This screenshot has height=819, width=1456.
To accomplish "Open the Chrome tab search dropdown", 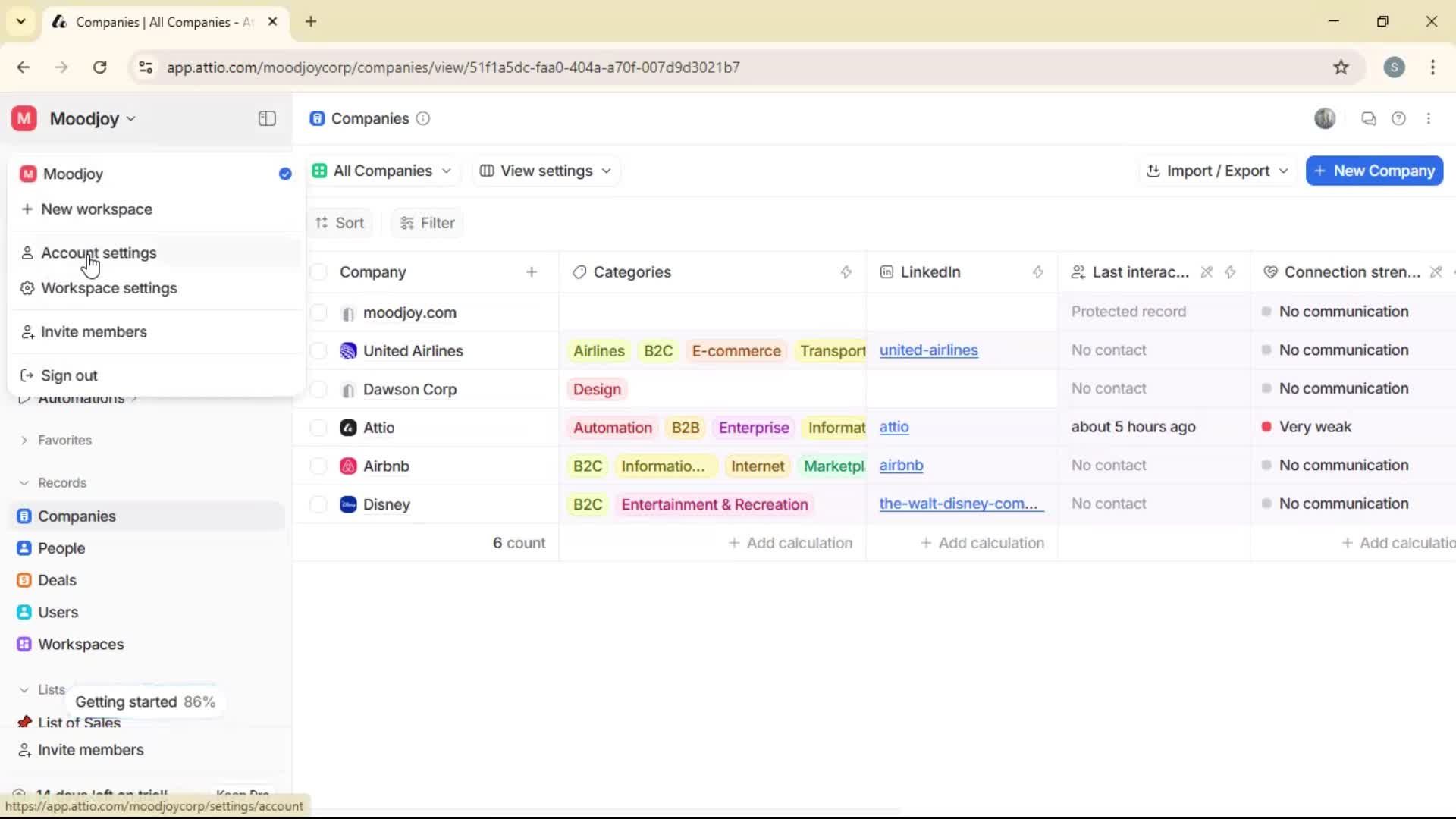I will pyautogui.click(x=20, y=21).
